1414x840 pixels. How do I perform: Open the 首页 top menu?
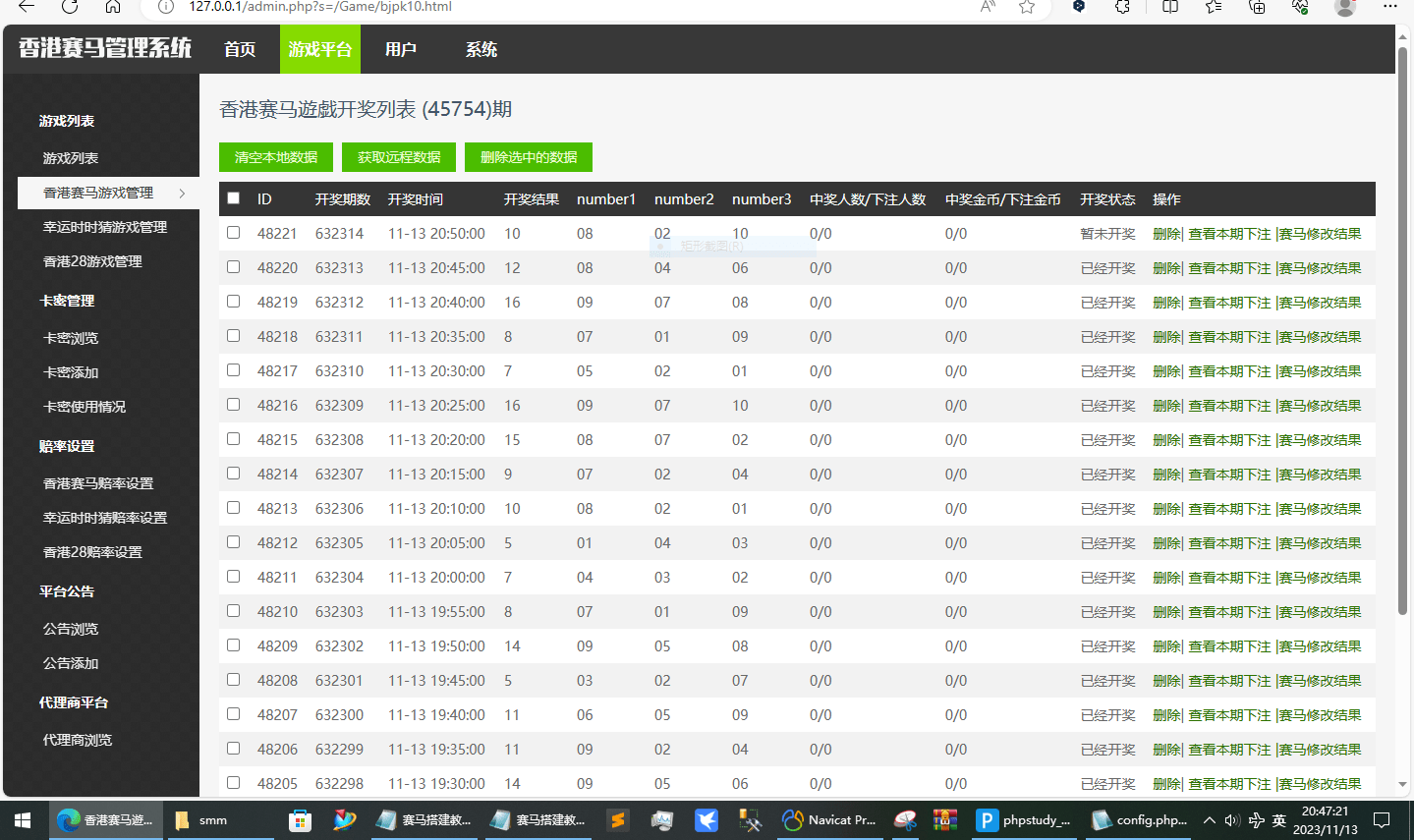pyautogui.click(x=240, y=49)
